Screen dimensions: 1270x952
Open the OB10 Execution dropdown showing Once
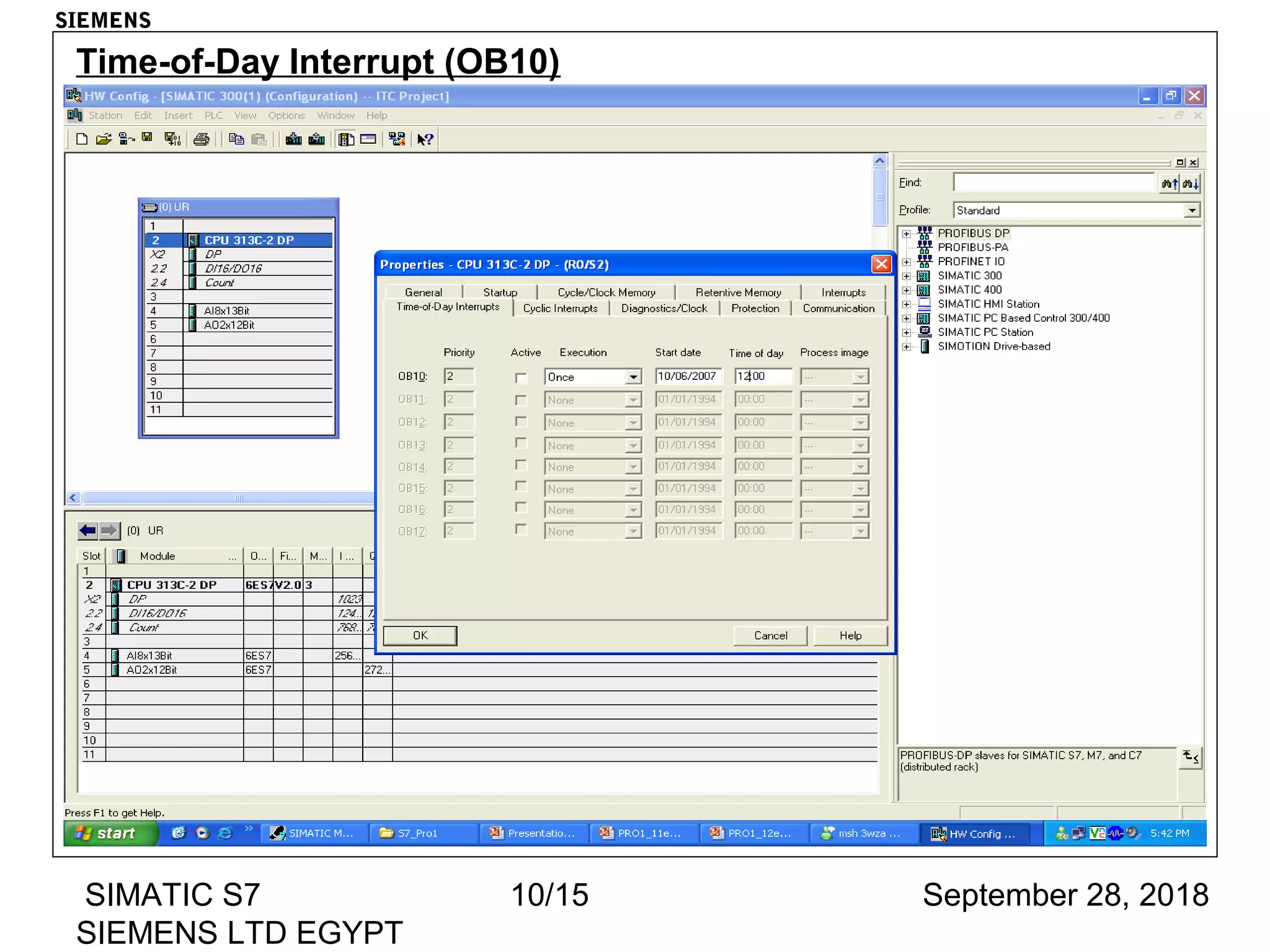pos(633,377)
